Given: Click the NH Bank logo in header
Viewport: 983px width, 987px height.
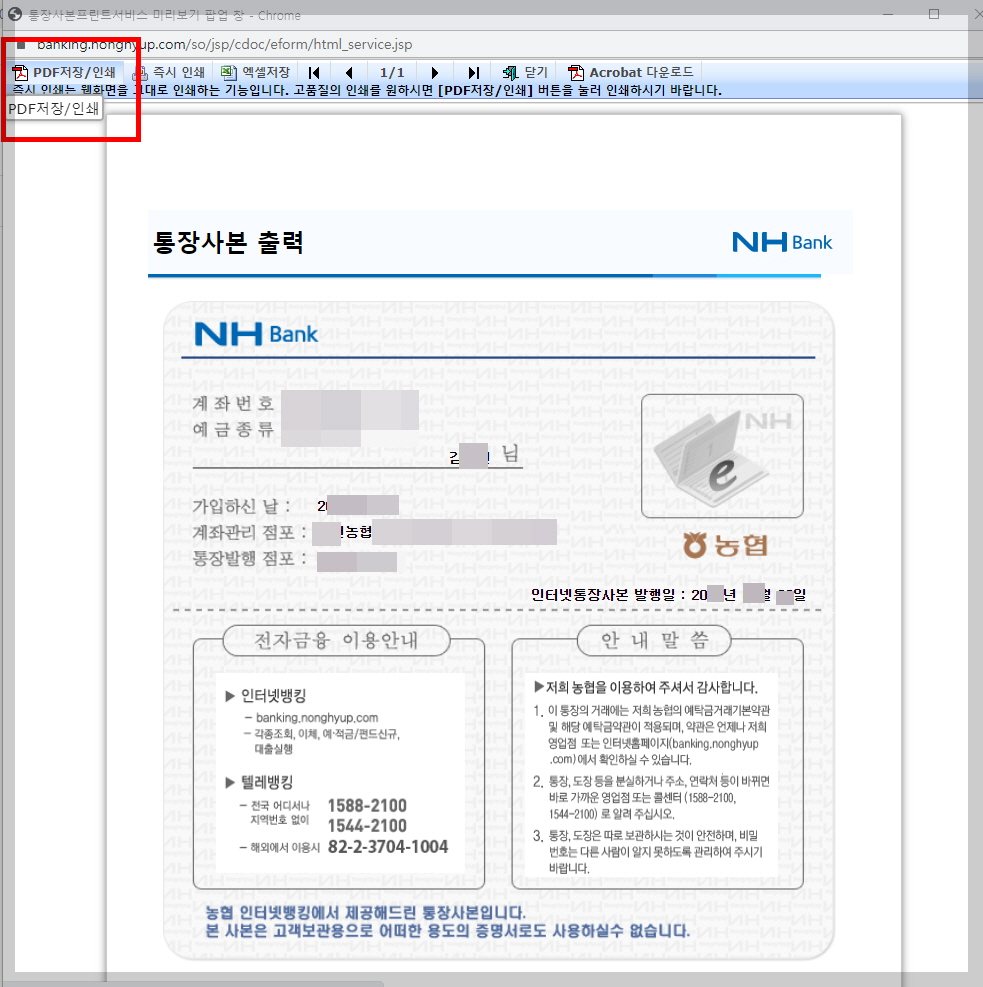Looking at the screenshot, I should click(x=782, y=242).
